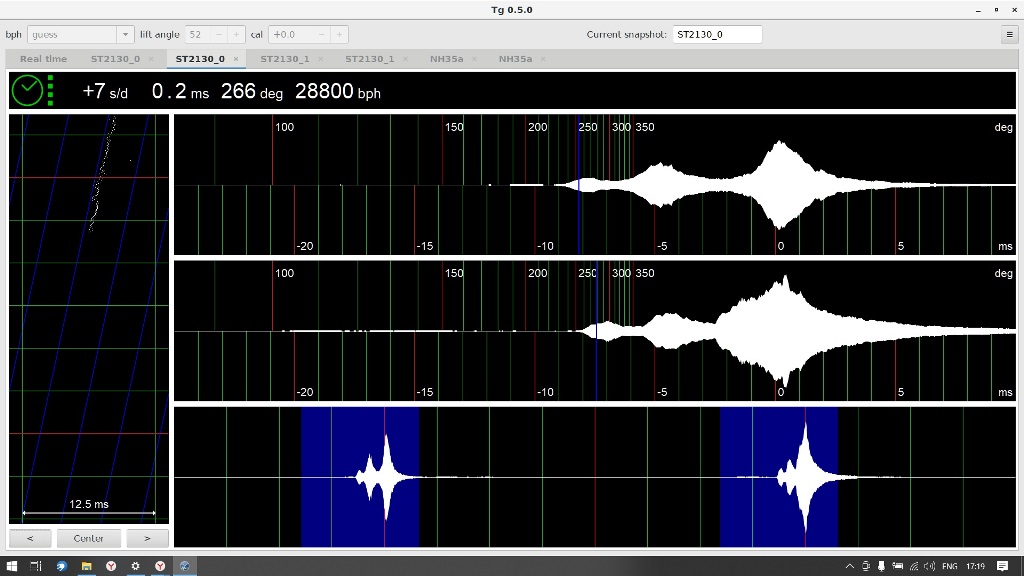Switch to the Real time tab

[43, 59]
